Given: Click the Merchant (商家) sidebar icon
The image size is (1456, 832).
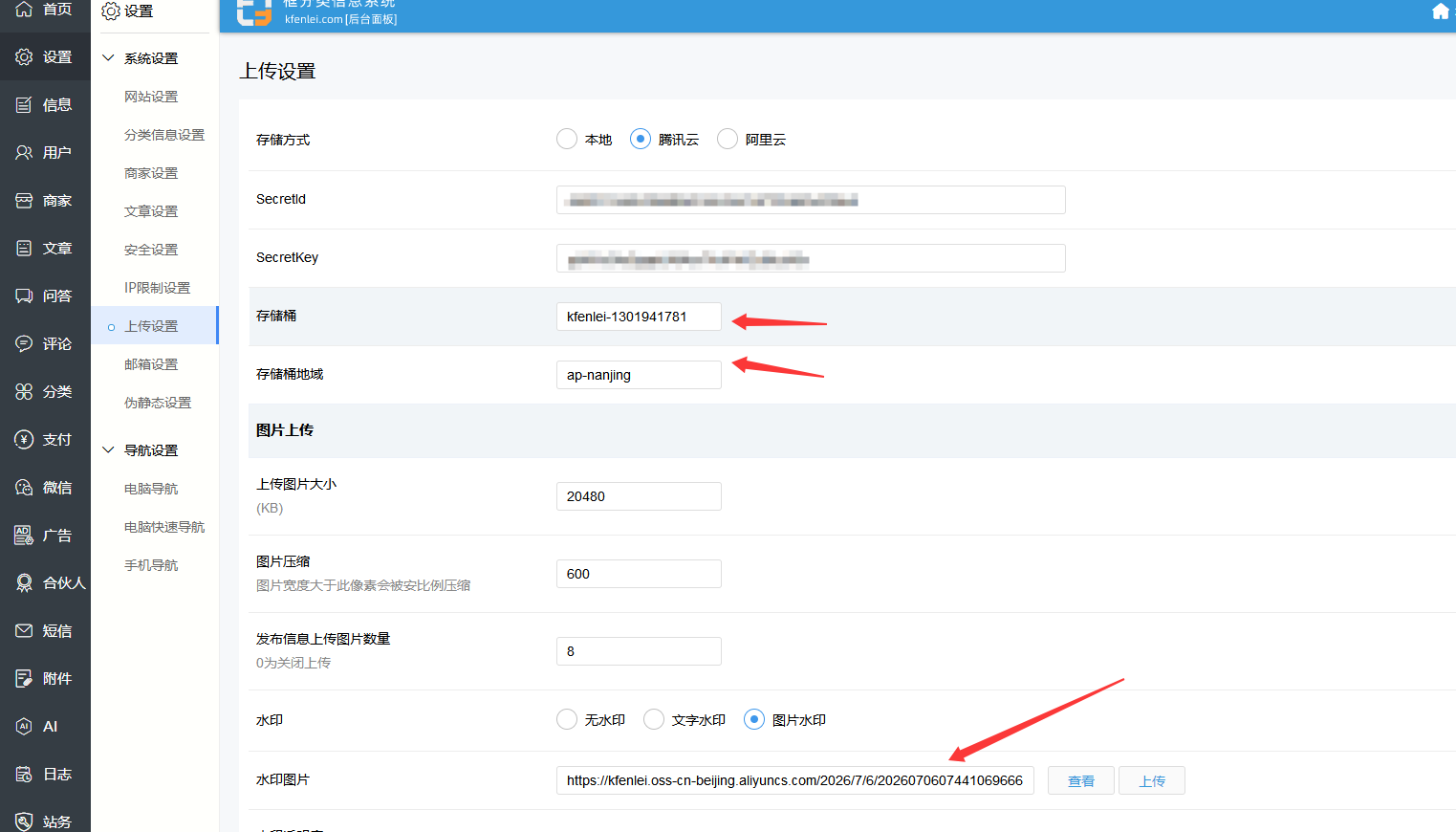Looking at the screenshot, I should 24,201.
